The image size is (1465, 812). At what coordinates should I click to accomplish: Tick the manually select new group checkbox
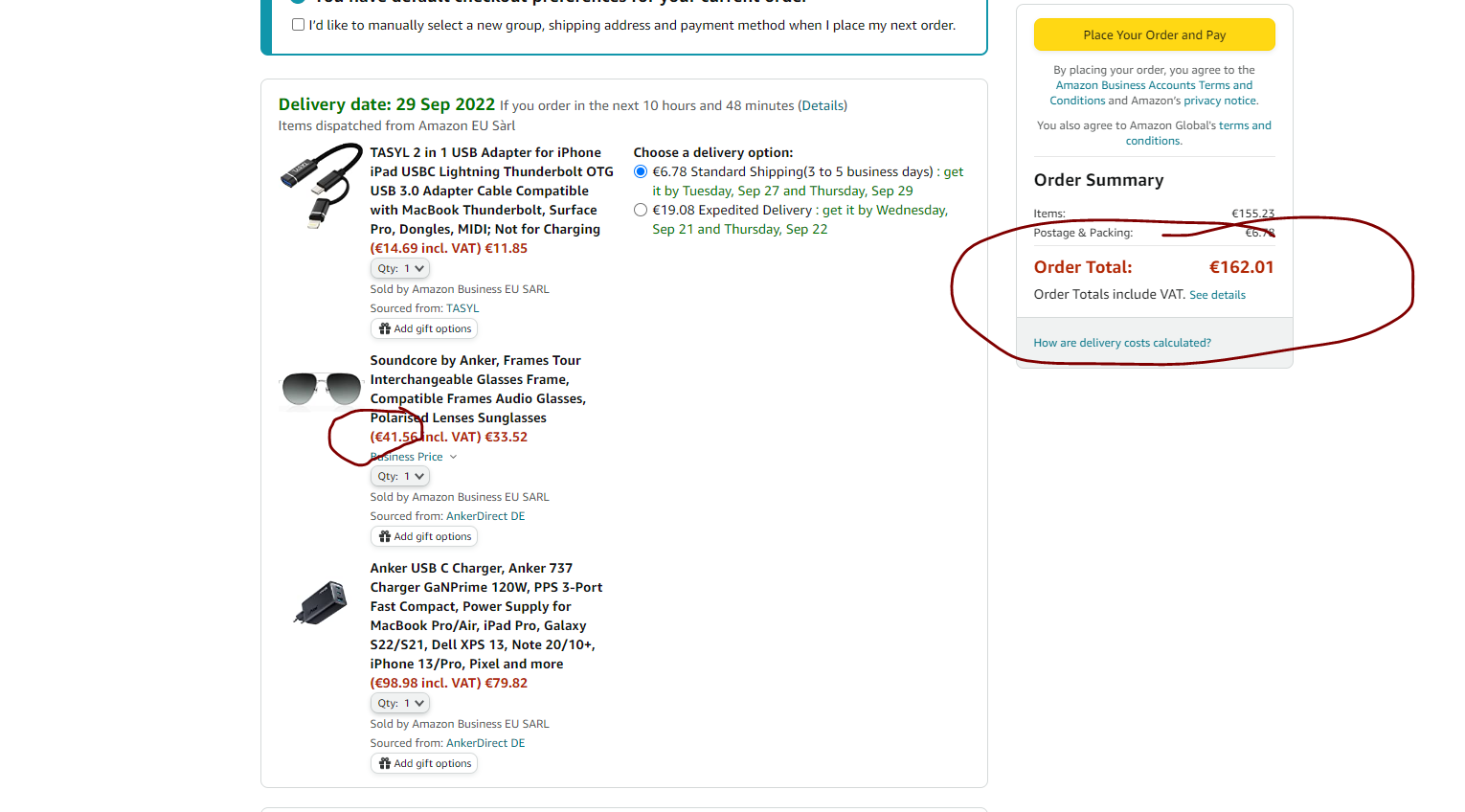(x=298, y=25)
